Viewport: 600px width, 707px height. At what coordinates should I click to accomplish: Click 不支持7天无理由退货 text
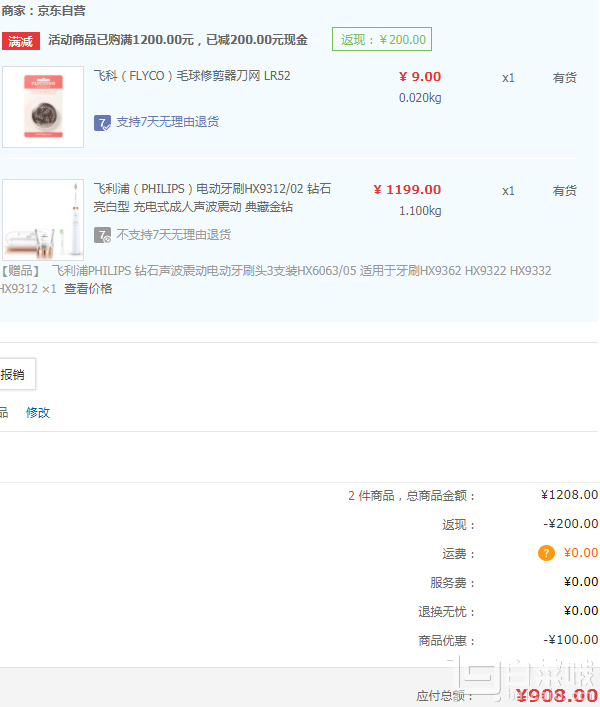174,234
